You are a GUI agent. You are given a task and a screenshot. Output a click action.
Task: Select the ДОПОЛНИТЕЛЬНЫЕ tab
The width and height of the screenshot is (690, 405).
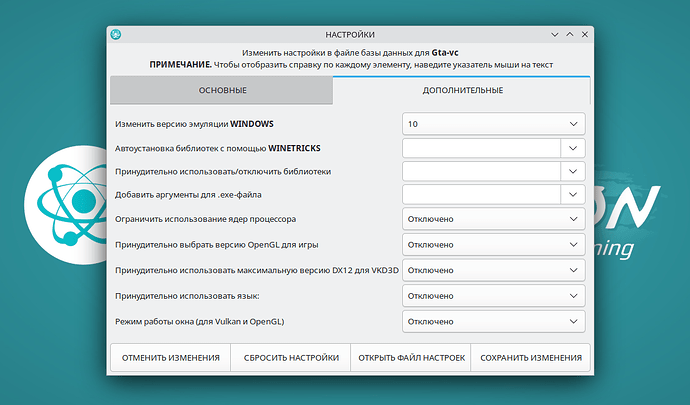coord(461,91)
